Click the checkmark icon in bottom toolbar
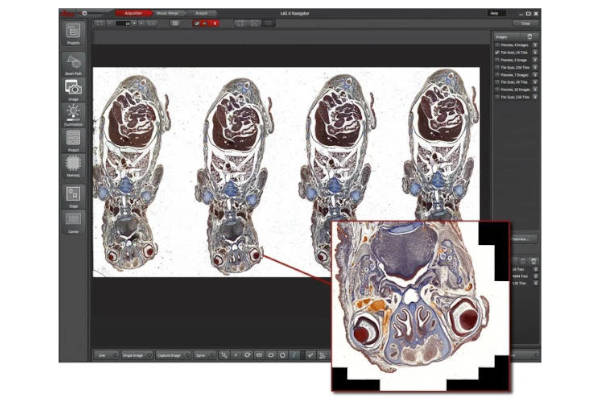This screenshot has height=400, width=600. pos(311,354)
